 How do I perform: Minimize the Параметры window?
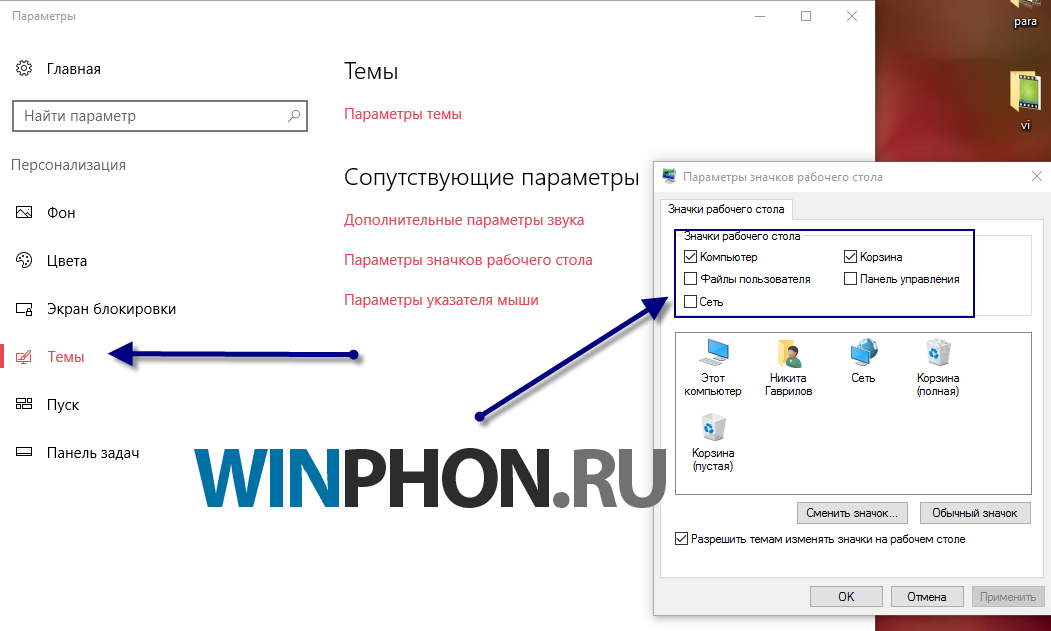point(760,16)
